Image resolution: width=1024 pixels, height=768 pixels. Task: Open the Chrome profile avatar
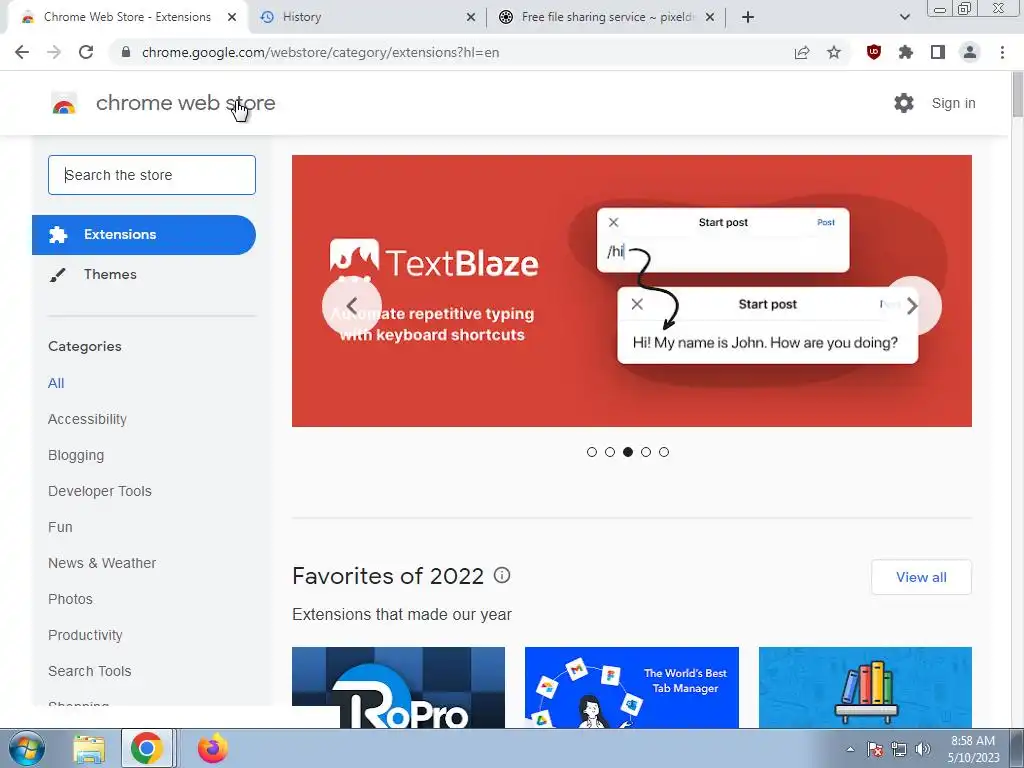click(970, 52)
